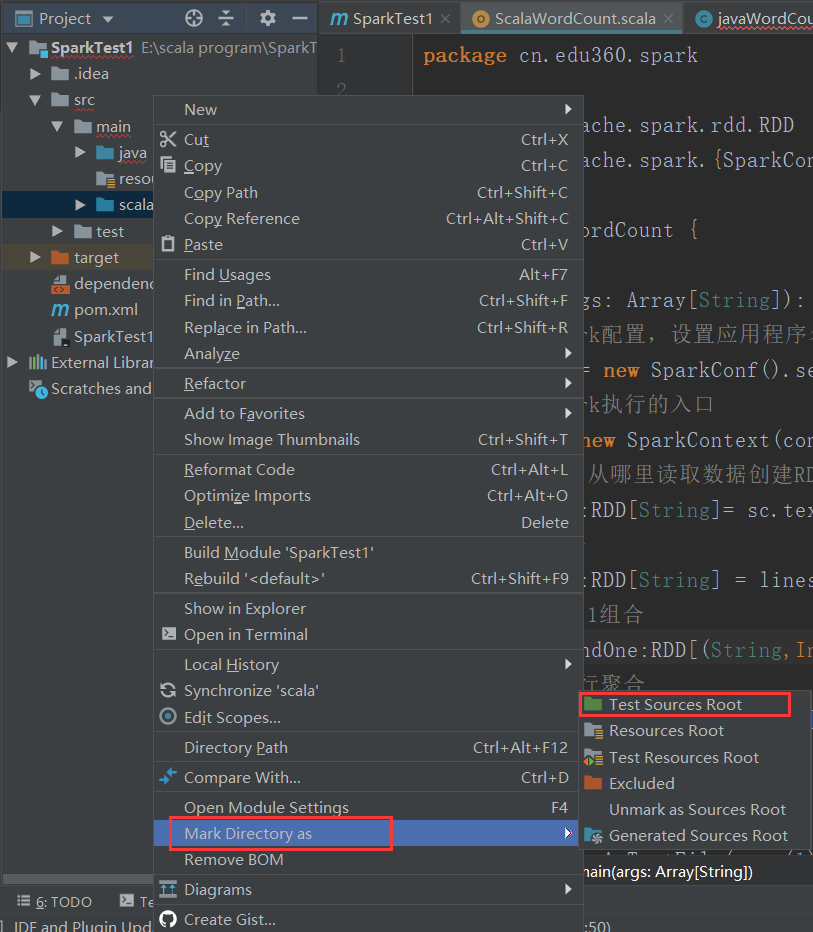Select the Open in Terminal icon

[168, 634]
